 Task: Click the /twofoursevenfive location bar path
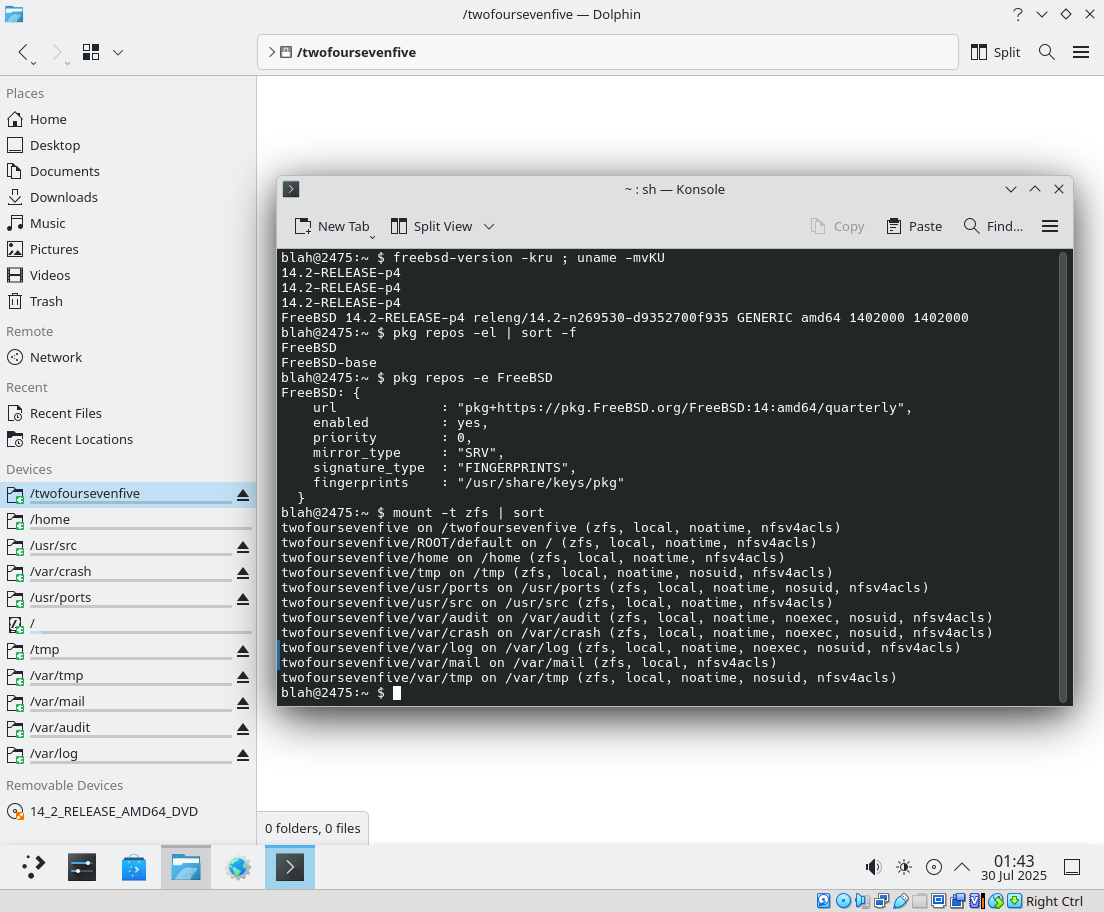coord(356,52)
